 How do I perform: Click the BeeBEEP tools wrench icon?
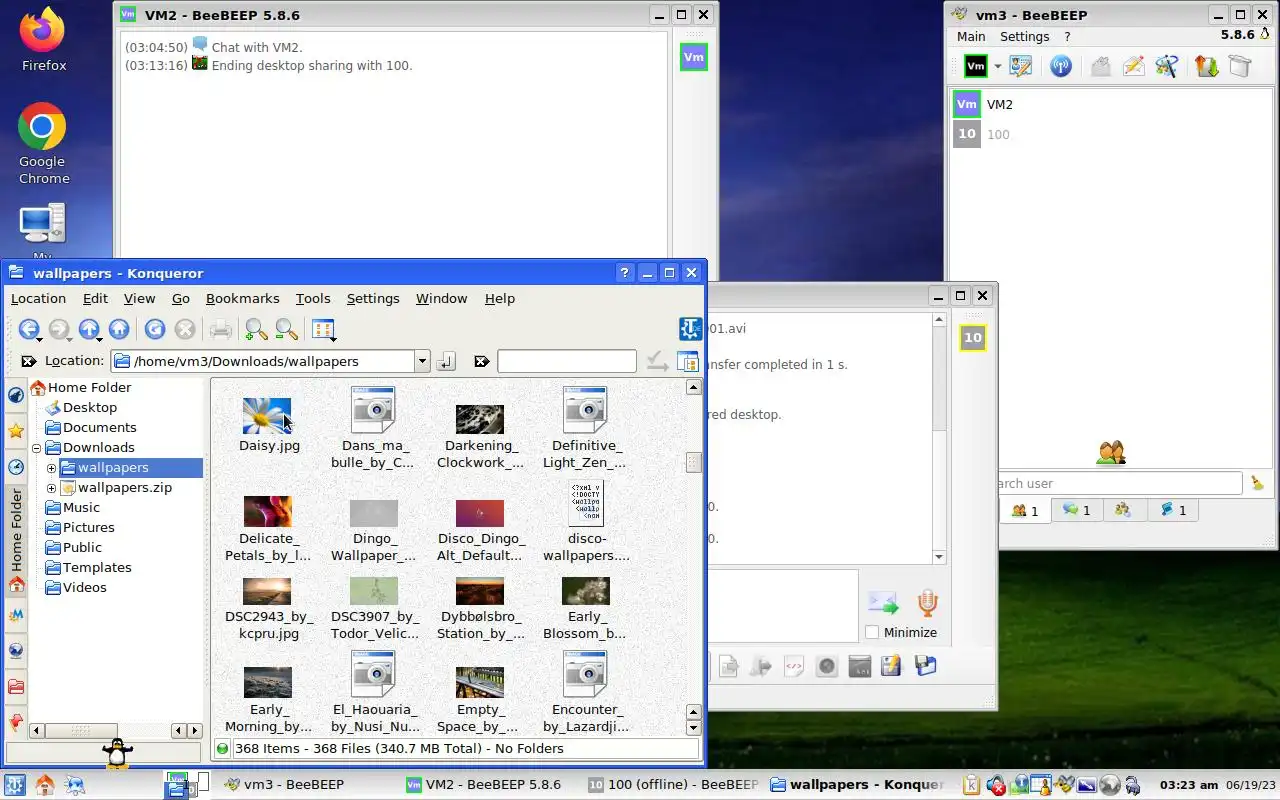(1166, 66)
